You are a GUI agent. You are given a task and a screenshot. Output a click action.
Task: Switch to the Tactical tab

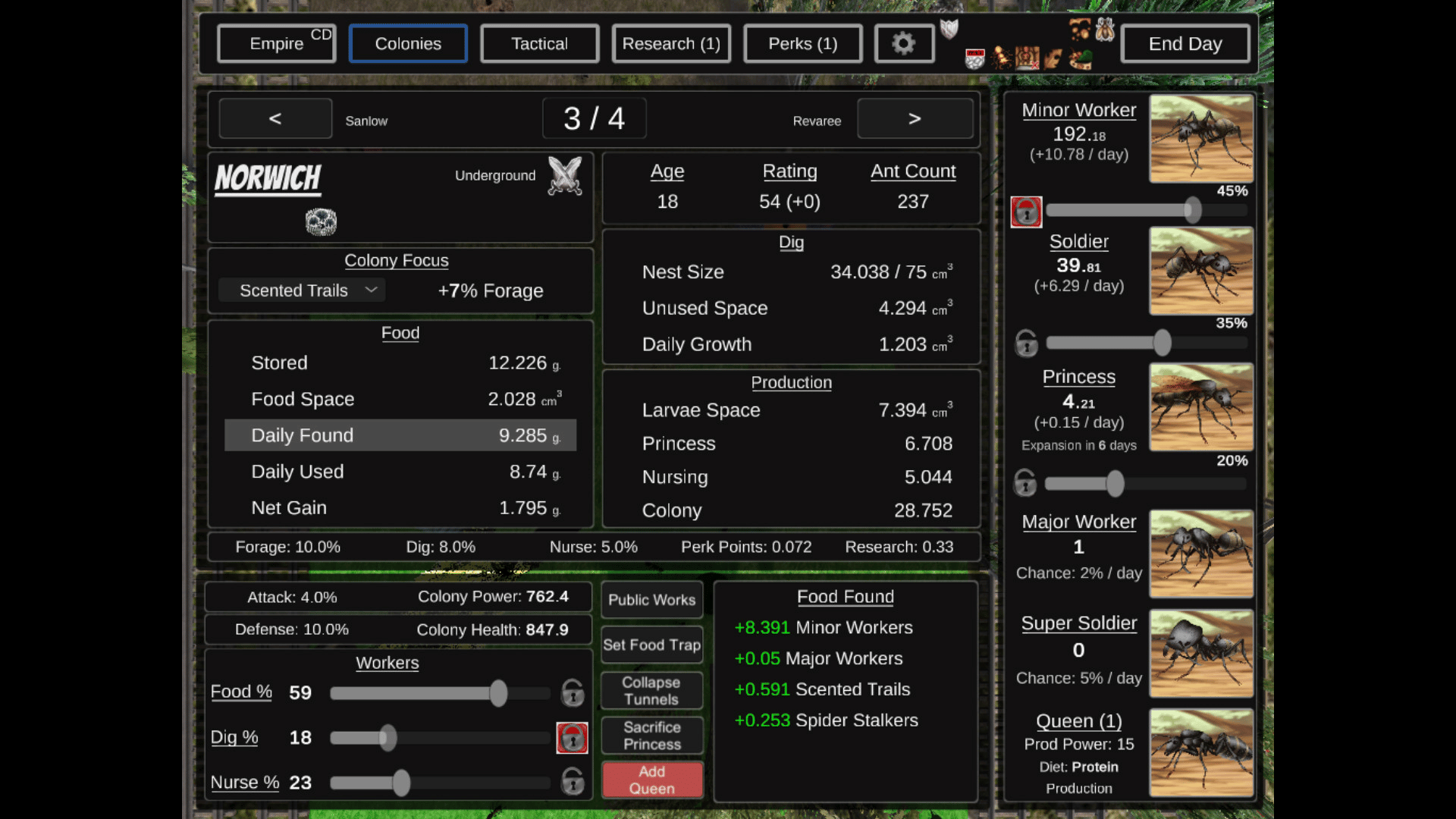pyautogui.click(x=539, y=44)
